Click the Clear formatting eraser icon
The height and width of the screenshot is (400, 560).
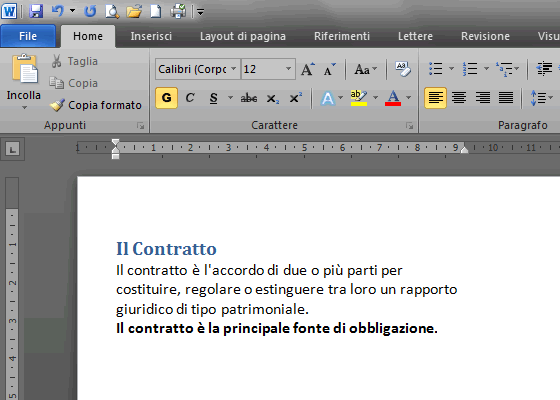(x=403, y=69)
